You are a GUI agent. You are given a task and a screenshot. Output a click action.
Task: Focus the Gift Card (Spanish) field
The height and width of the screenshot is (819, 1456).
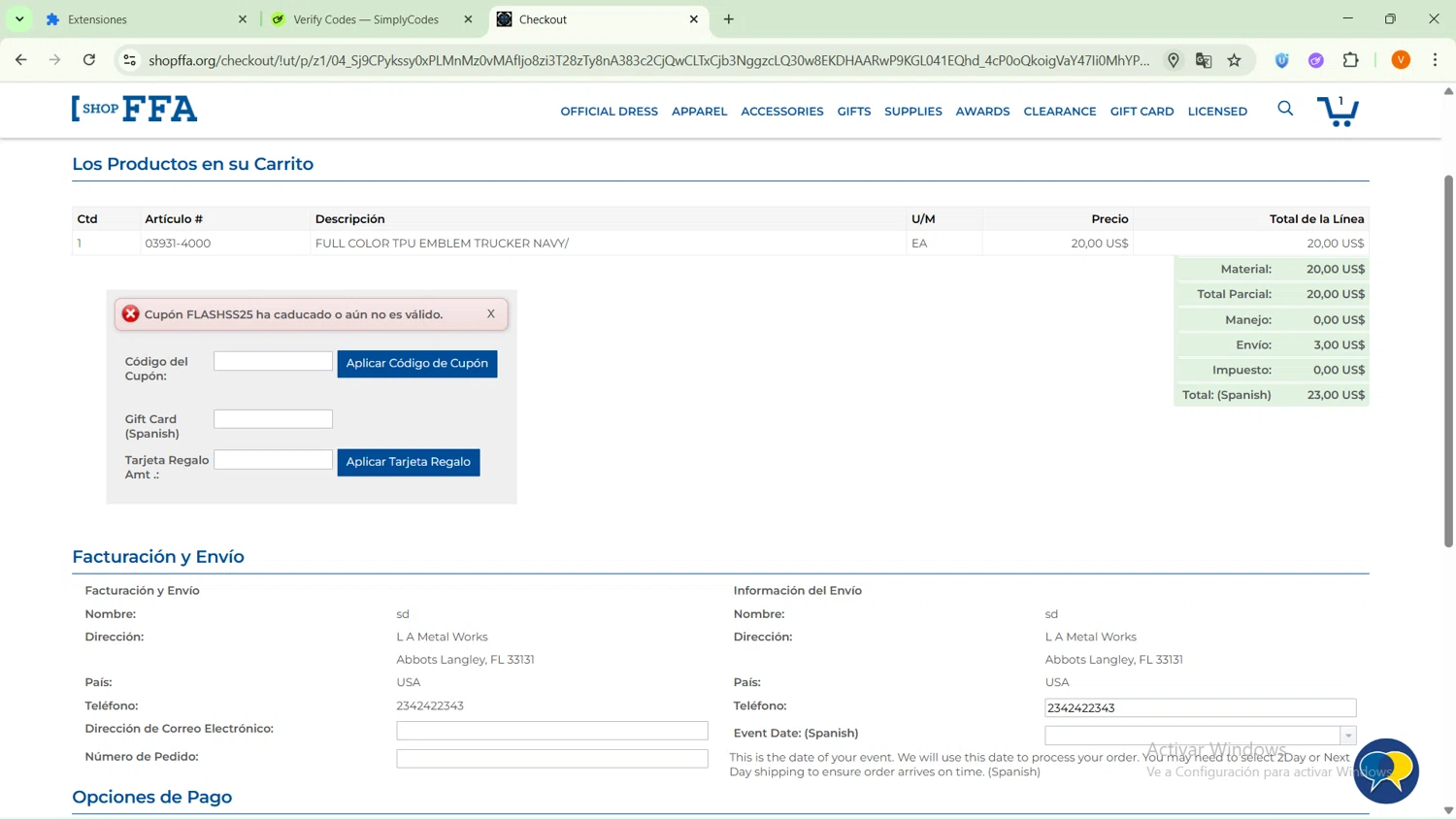pyautogui.click(x=273, y=419)
